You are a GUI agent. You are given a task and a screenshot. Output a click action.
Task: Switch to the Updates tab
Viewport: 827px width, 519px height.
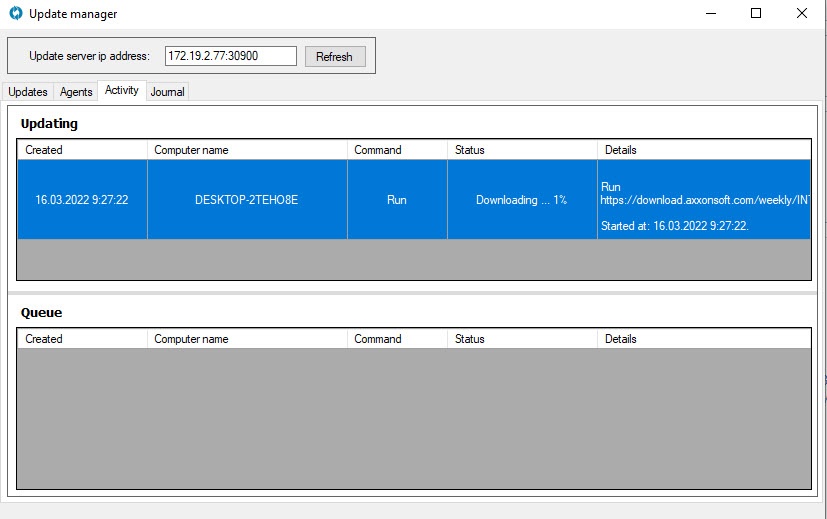[x=28, y=92]
